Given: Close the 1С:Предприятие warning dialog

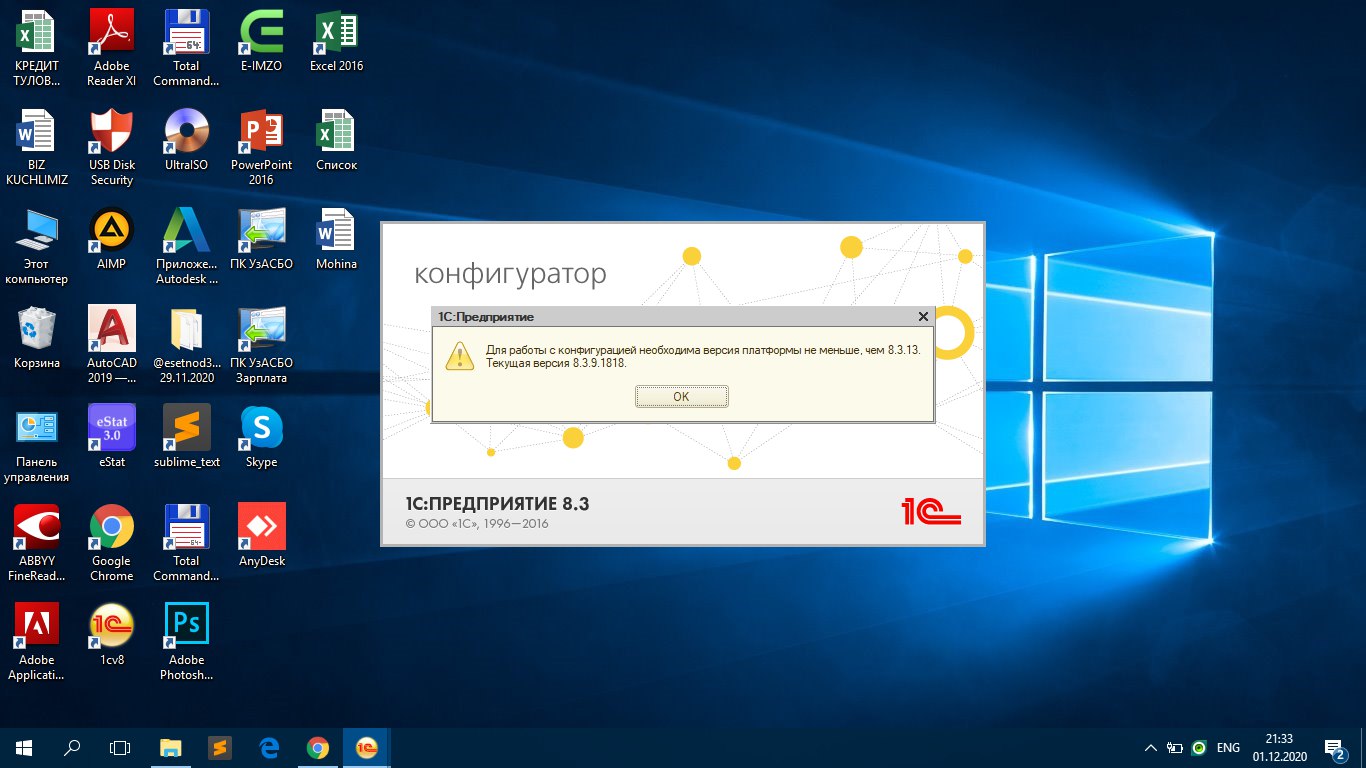Looking at the screenshot, I should pos(923,316).
